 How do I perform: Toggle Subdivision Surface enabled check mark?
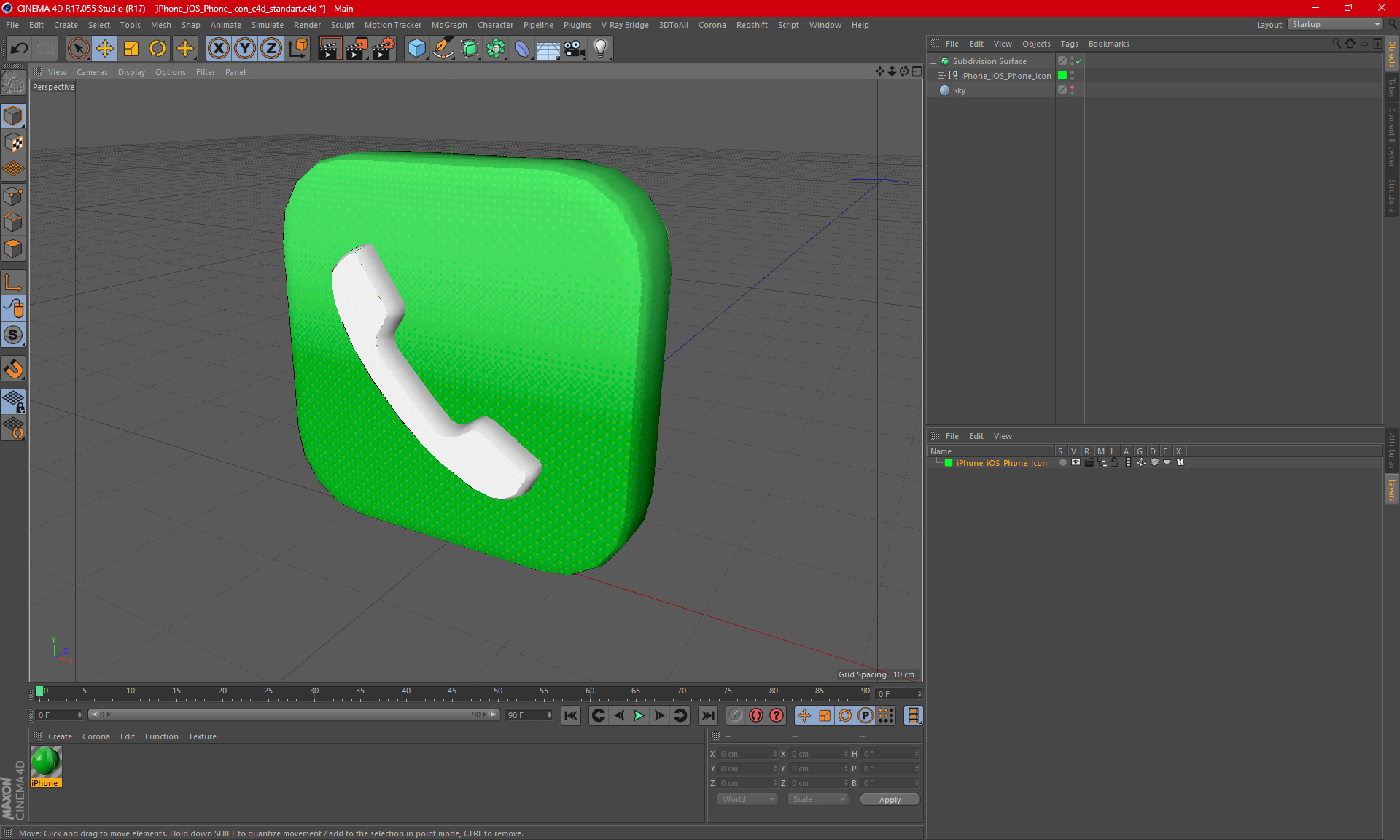1078,61
